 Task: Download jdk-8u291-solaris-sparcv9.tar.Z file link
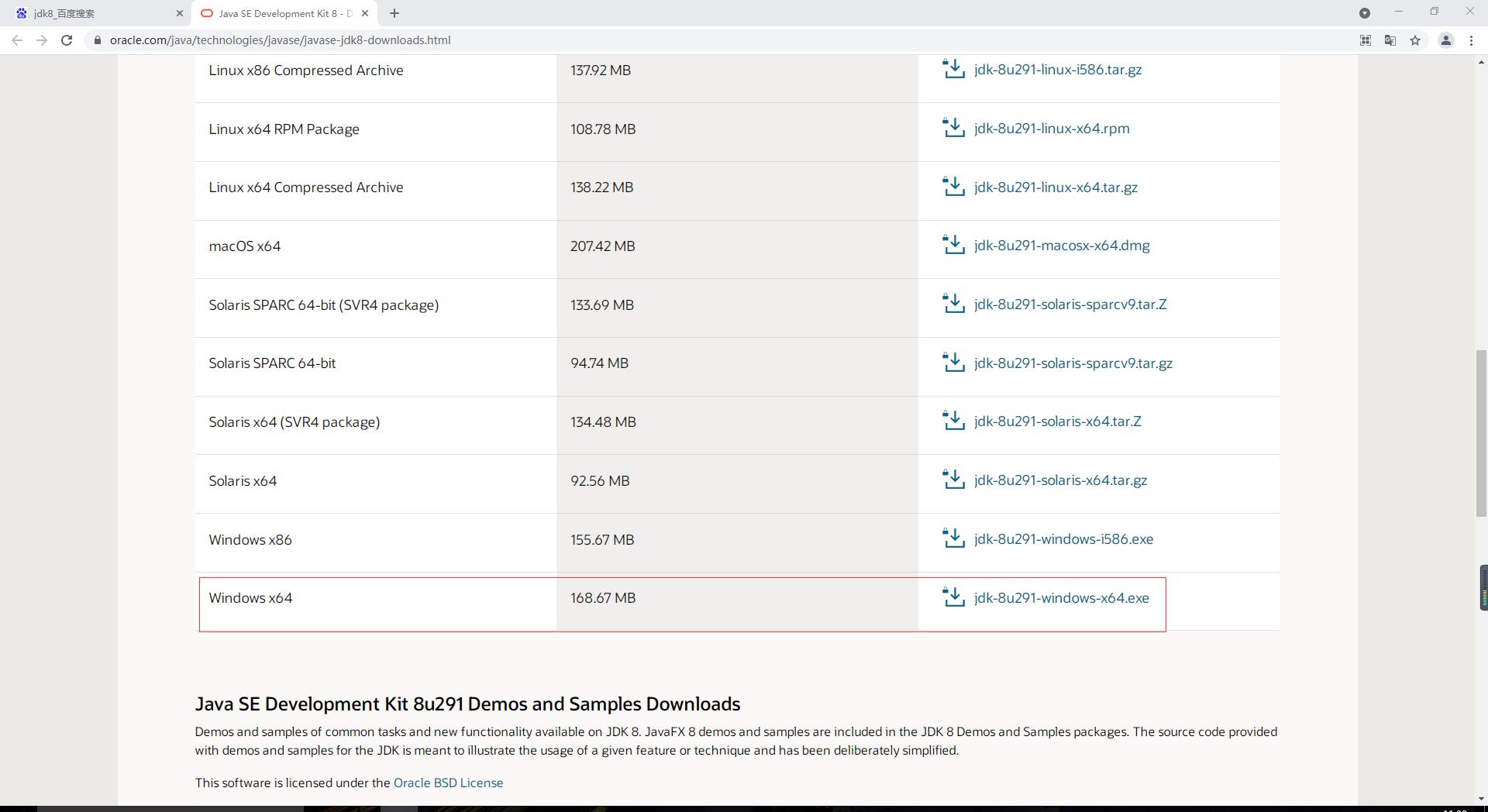(x=1070, y=304)
